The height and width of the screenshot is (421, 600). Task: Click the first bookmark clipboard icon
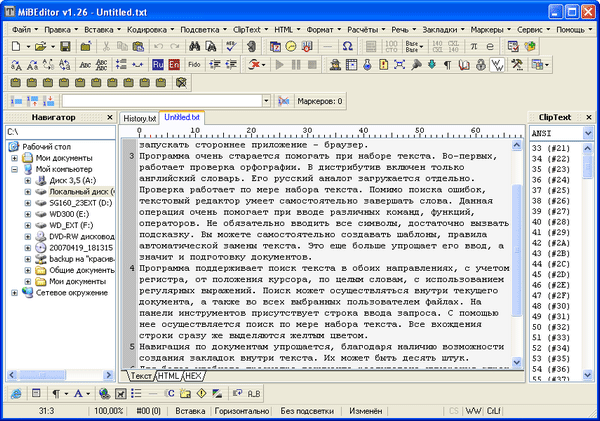point(15,82)
